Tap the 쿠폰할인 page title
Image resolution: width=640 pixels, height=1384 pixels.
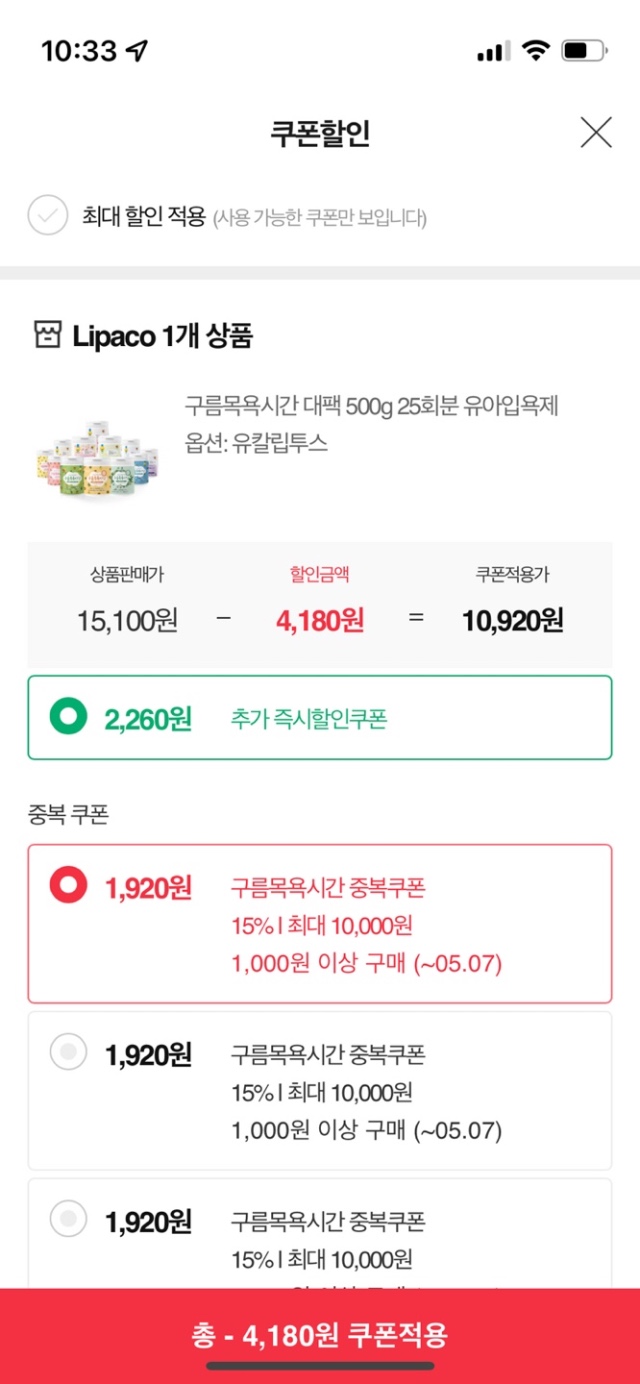coord(320,133)
